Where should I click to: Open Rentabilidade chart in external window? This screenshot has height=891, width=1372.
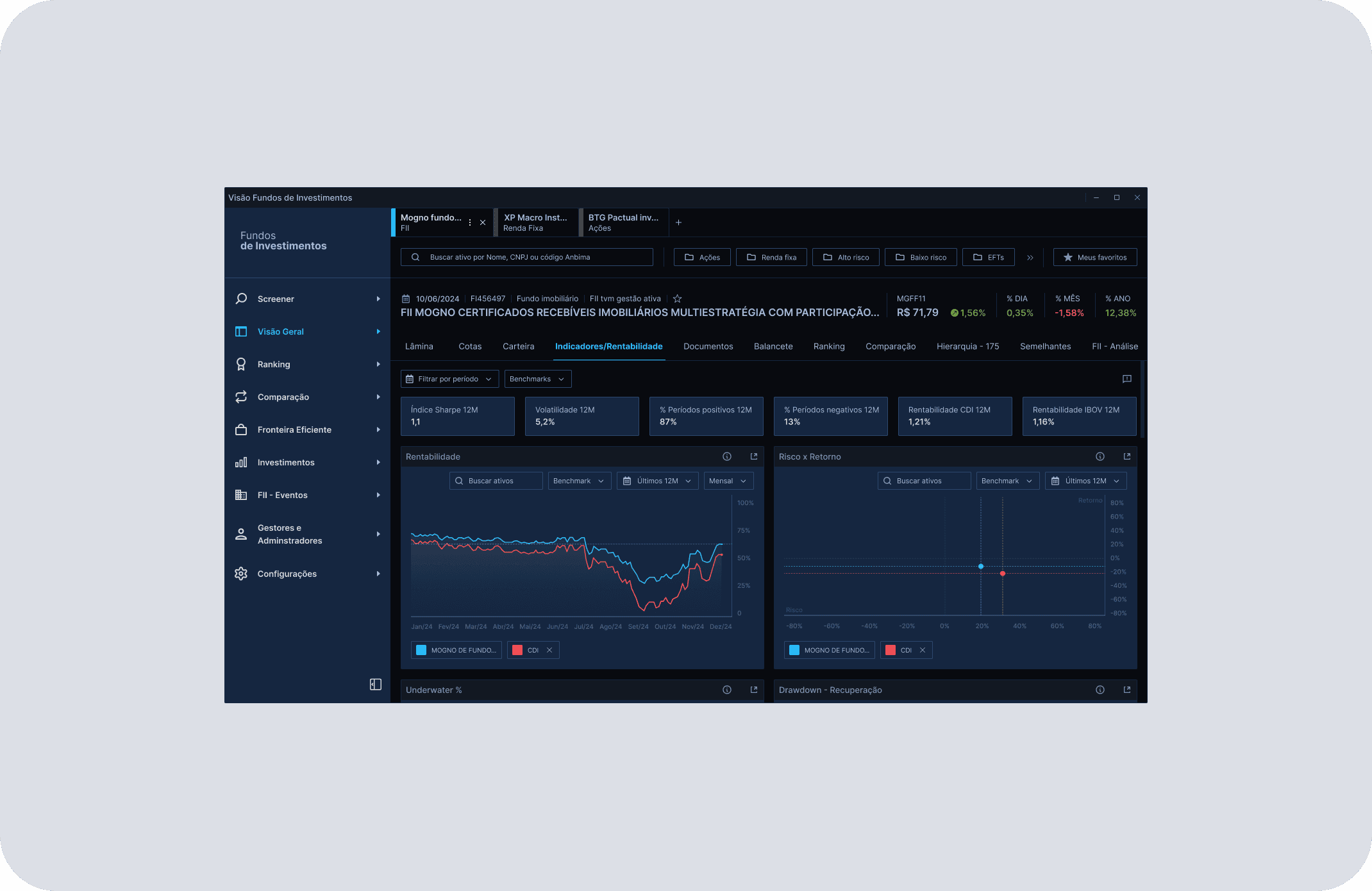754,456
